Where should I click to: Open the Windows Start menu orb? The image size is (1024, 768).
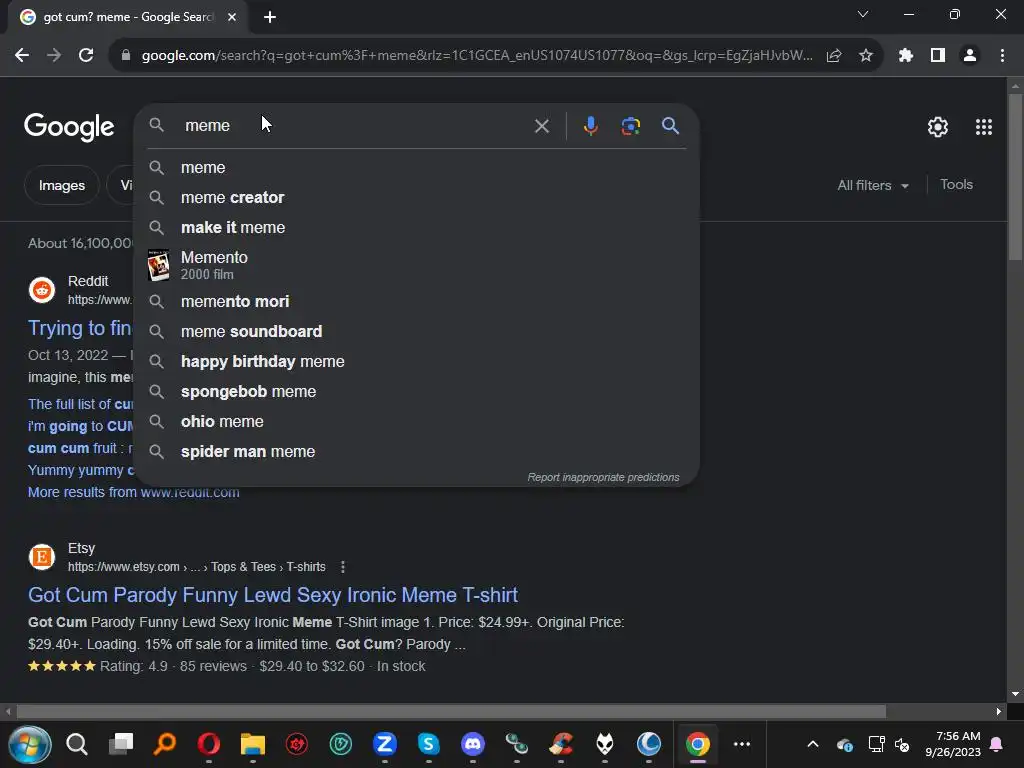coord(30,744)
